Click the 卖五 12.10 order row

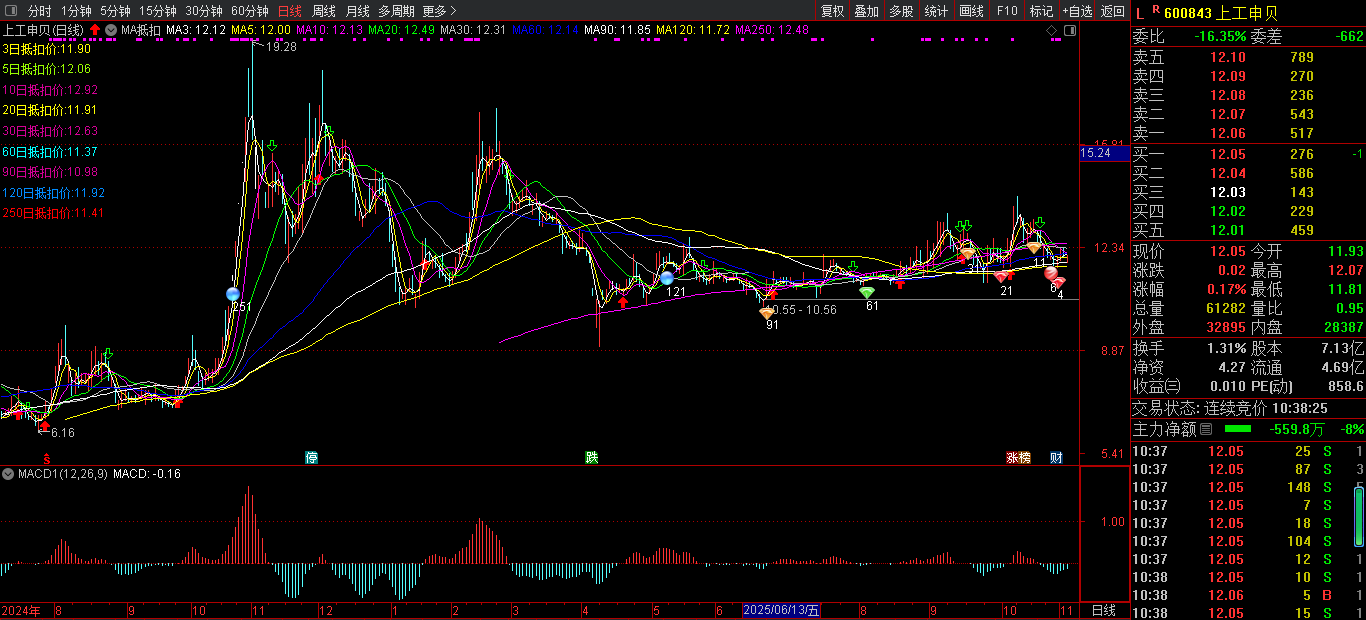click(x=1248, y=57)
